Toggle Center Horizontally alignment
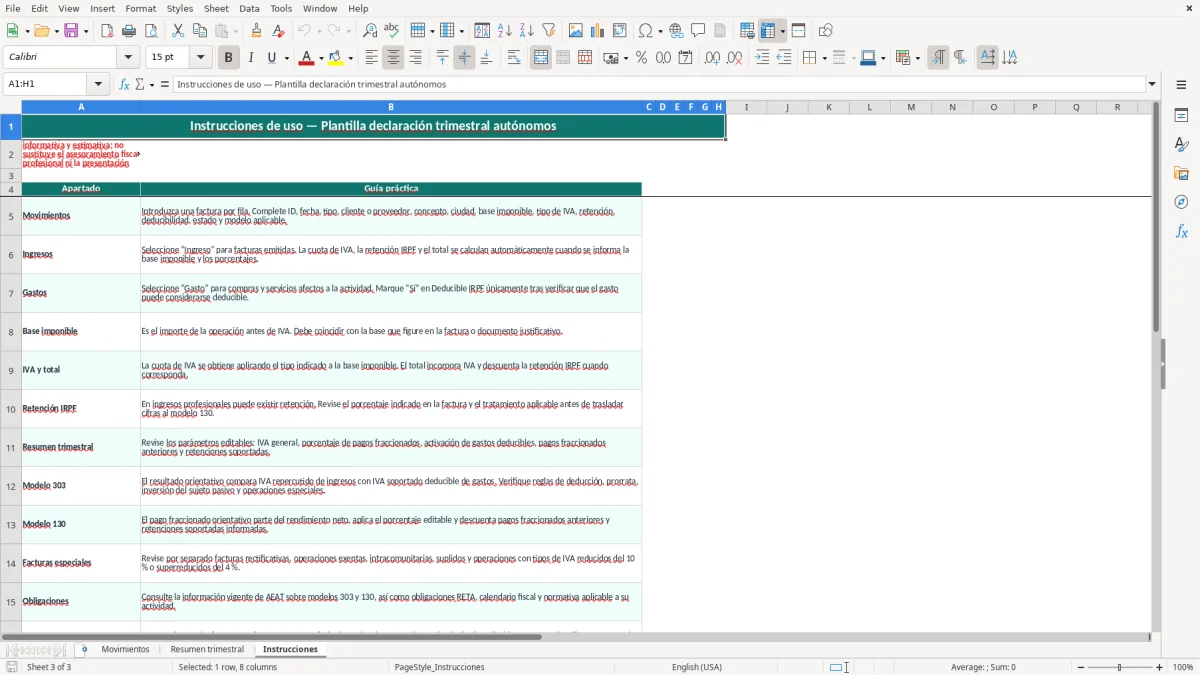 393,58
